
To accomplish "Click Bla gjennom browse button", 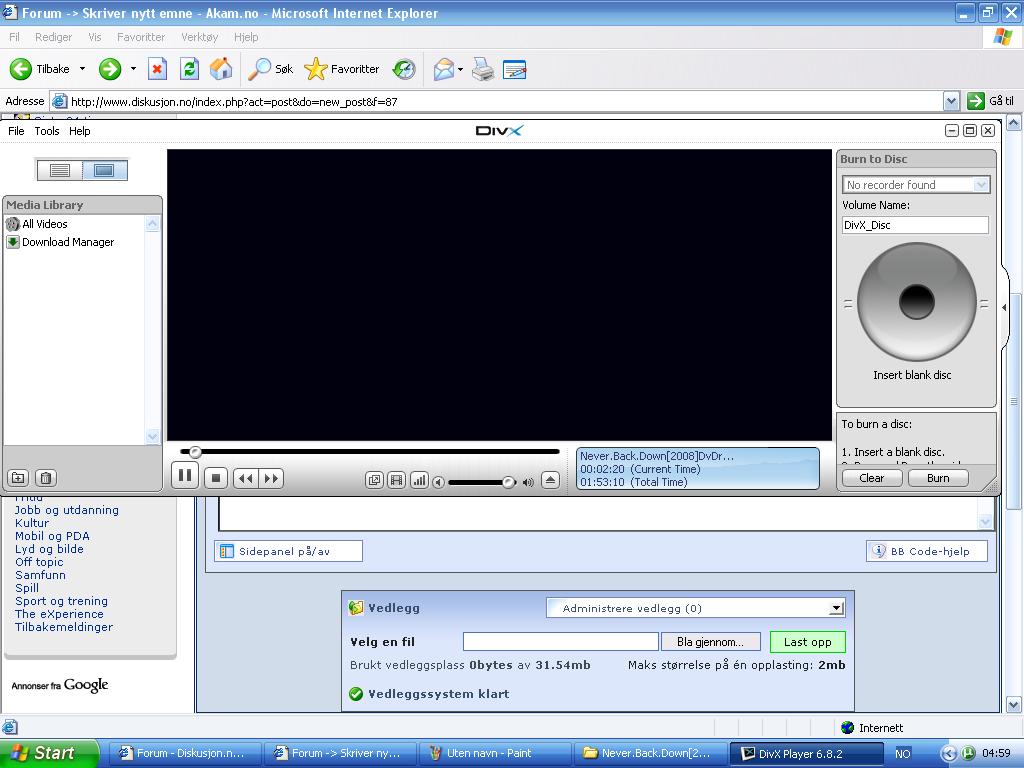I will [711, 642].
